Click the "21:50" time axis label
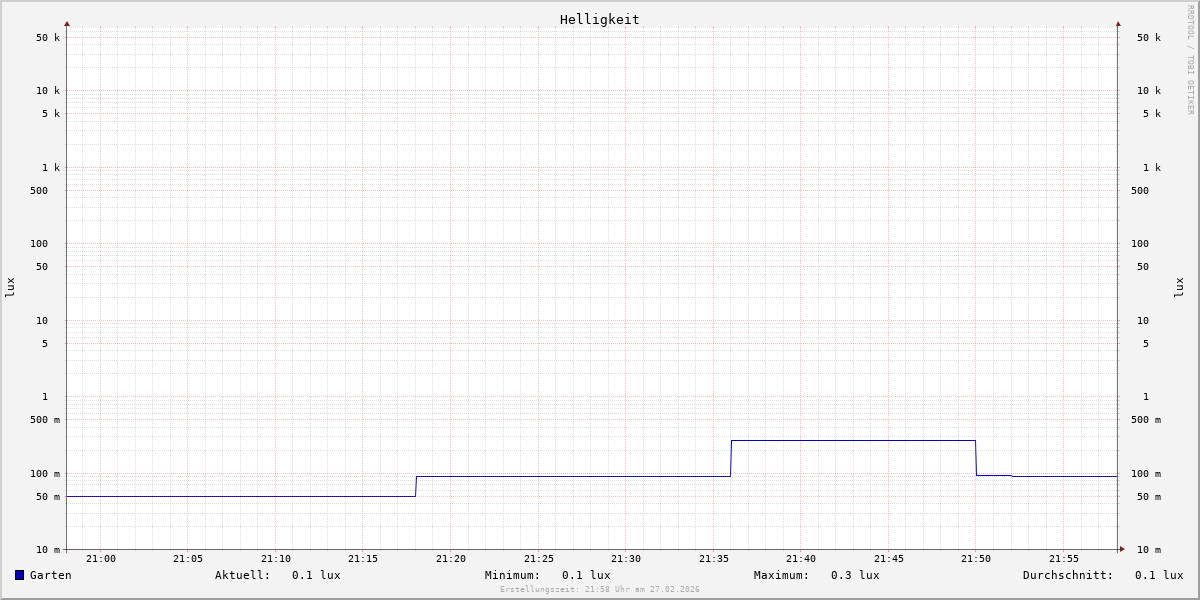This screenshot has height=600, width=1200. tap(976, 559)
